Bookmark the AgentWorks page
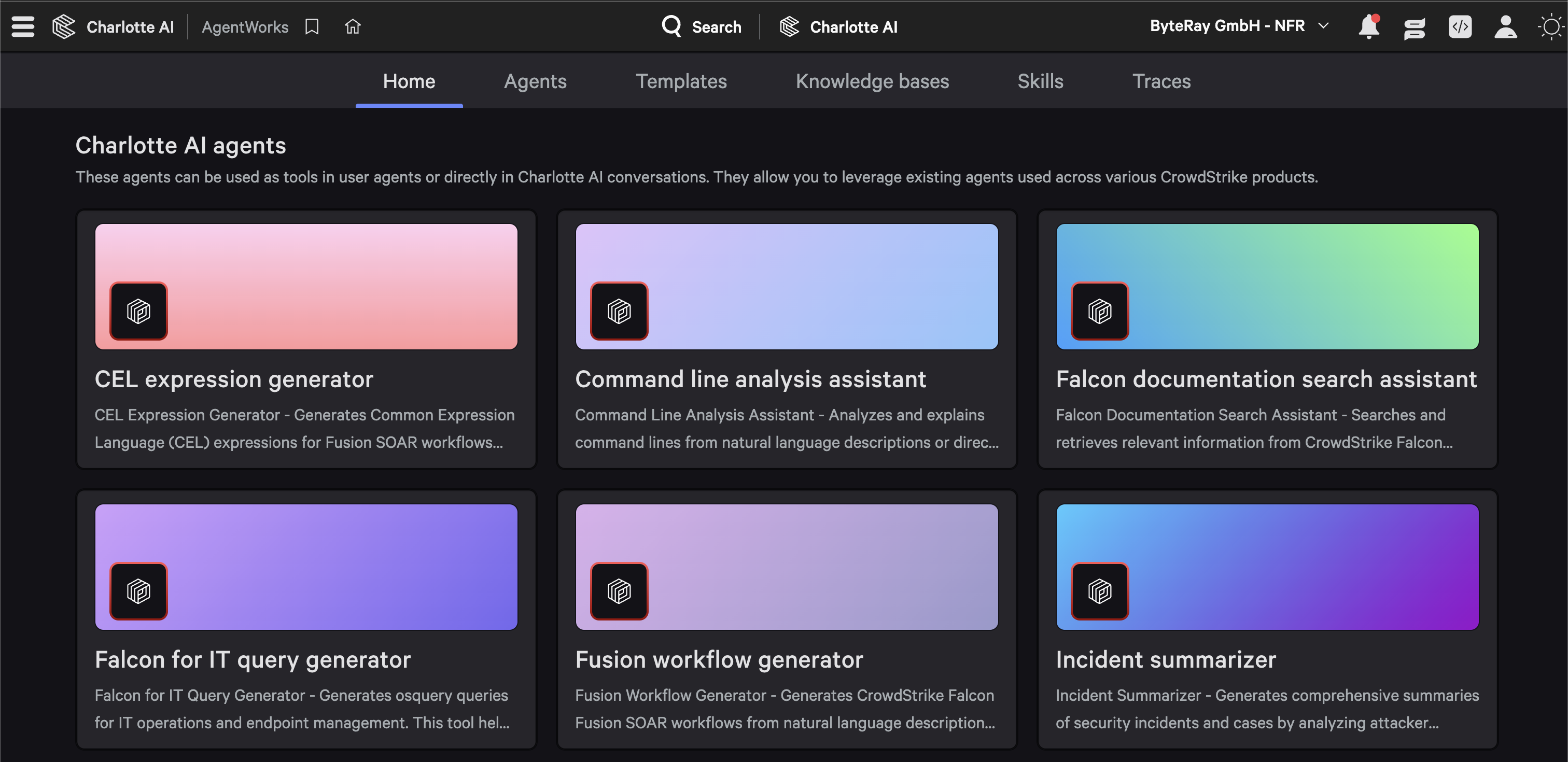Viewport: 1568px width, 762px height. pyautogui.click(x=312, y=27)
